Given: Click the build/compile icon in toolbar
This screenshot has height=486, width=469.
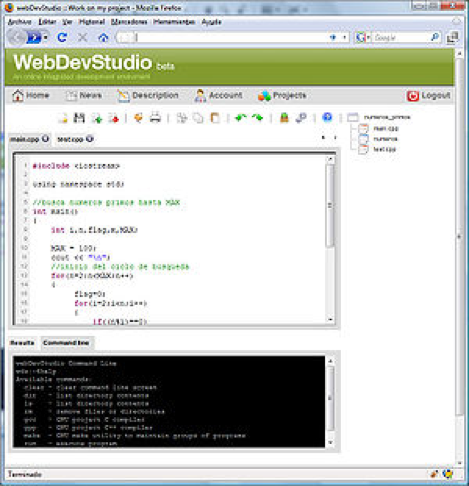Looking at the screenshot, I should pyautogui.click(x=284, y=118).
